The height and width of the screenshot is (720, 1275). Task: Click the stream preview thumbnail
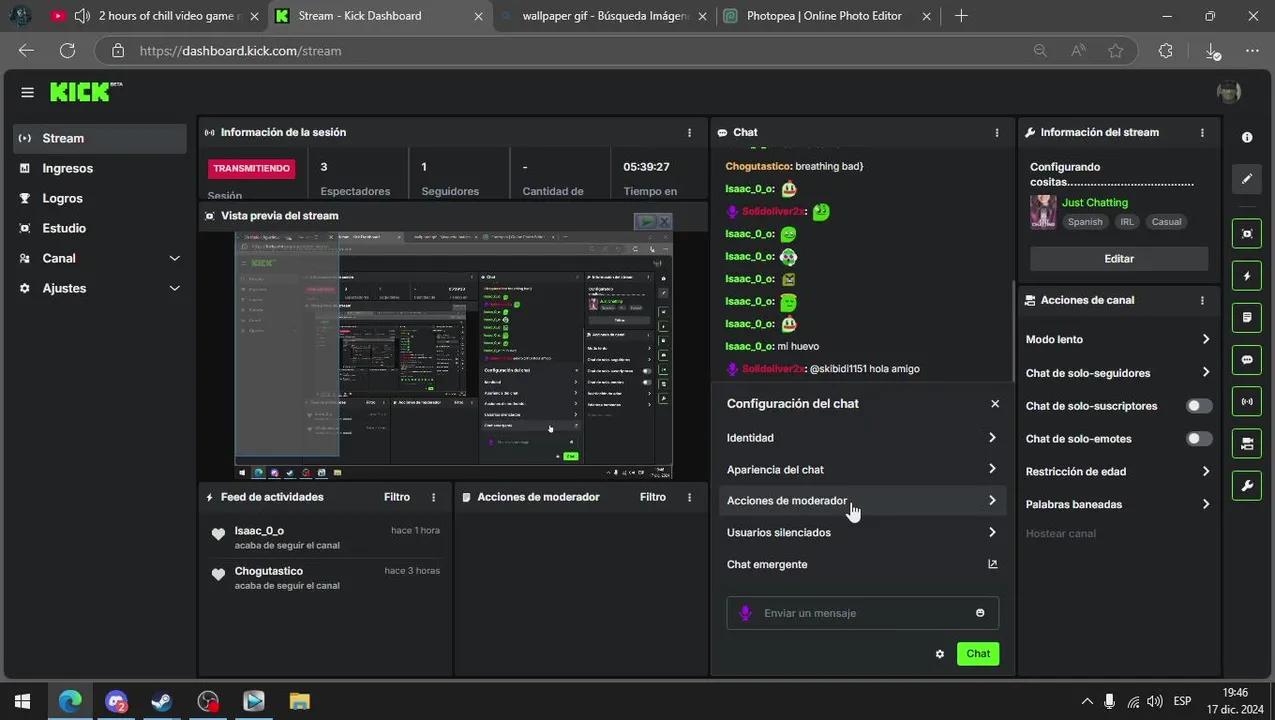(453, 355)
